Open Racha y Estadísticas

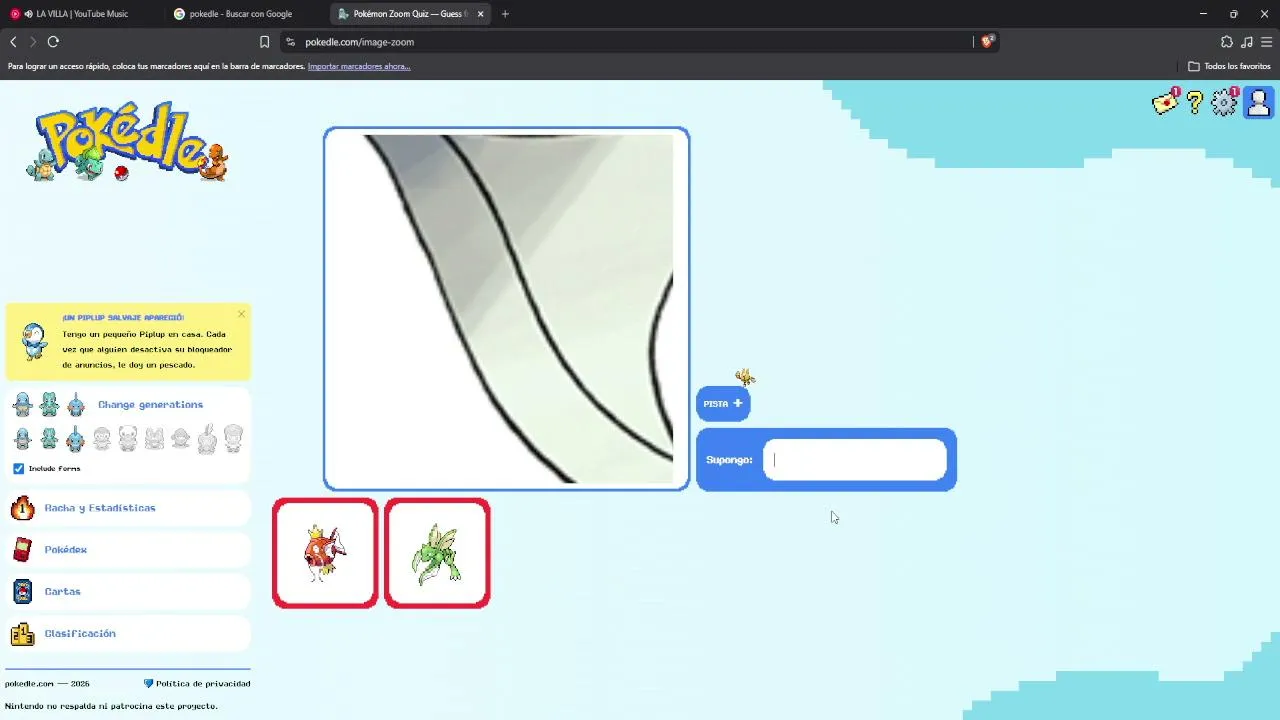click(128, 508)
